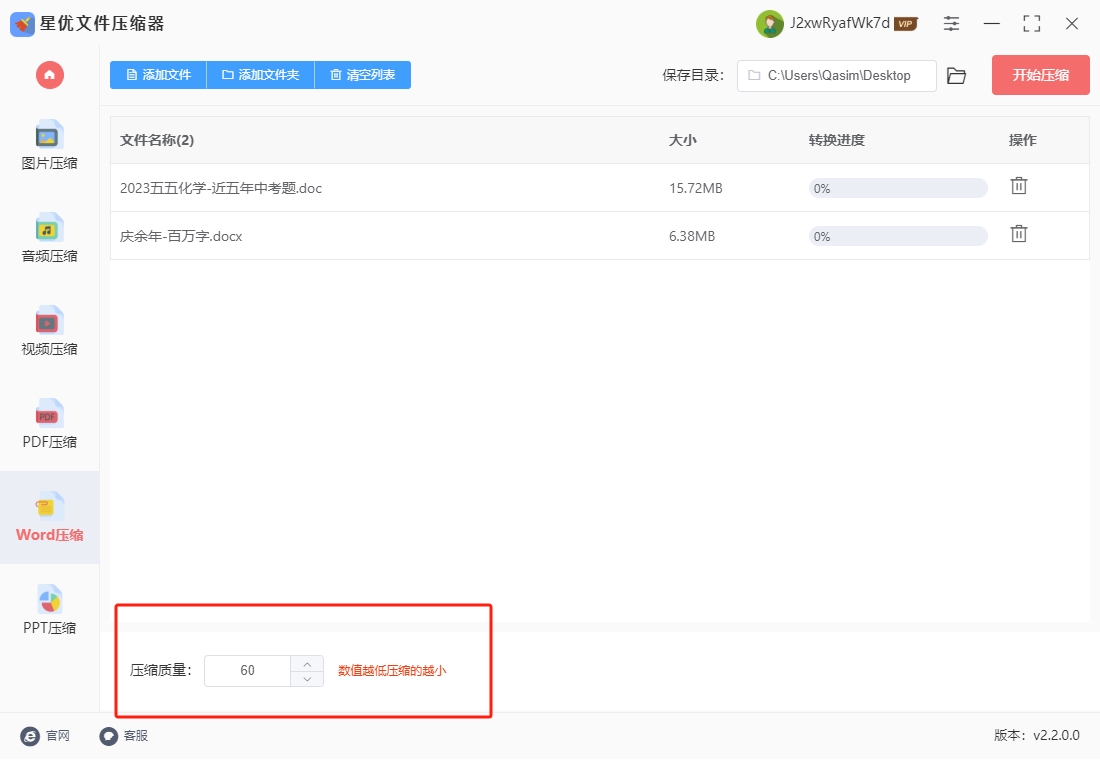This screenshot has width=1100, height=760.
Task: Open settings sliders icon in title bar
Action: 951,24
